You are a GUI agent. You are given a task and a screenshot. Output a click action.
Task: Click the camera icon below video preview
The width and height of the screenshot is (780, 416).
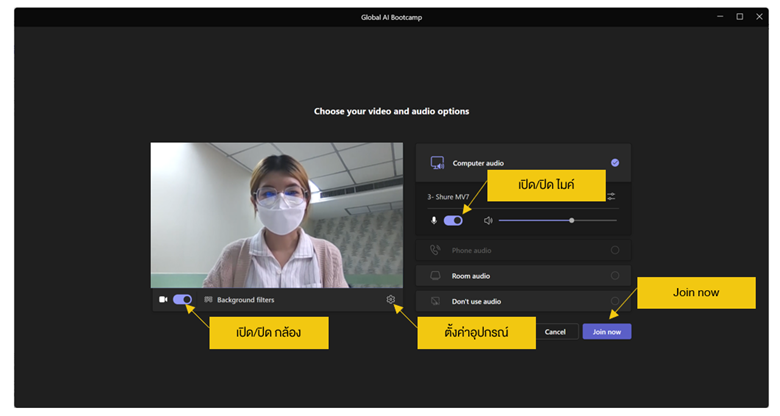coord(163,299)
